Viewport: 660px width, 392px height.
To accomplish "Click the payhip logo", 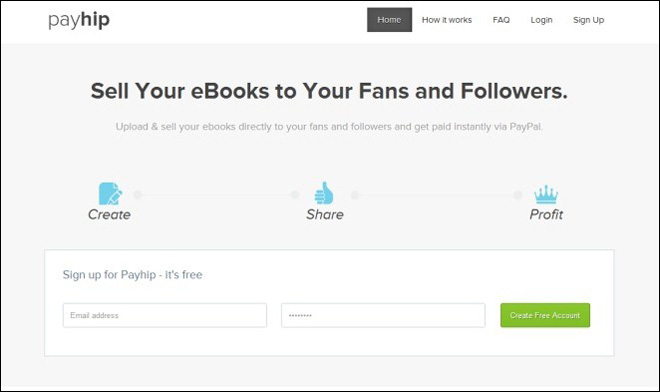I will pyautogui.click(x=79, y=20).
